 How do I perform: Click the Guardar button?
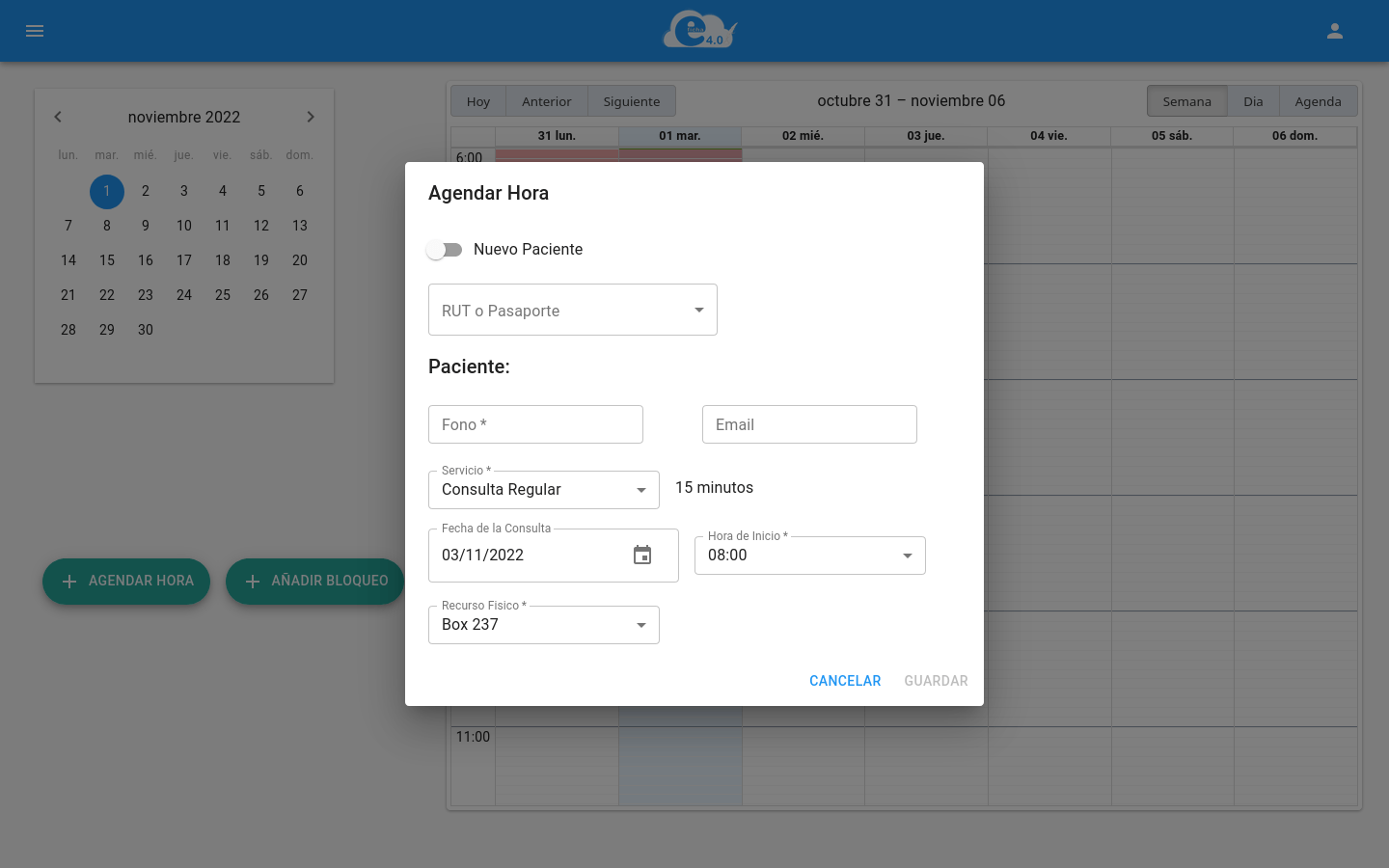pyautogui.click(x=935, y=680)
